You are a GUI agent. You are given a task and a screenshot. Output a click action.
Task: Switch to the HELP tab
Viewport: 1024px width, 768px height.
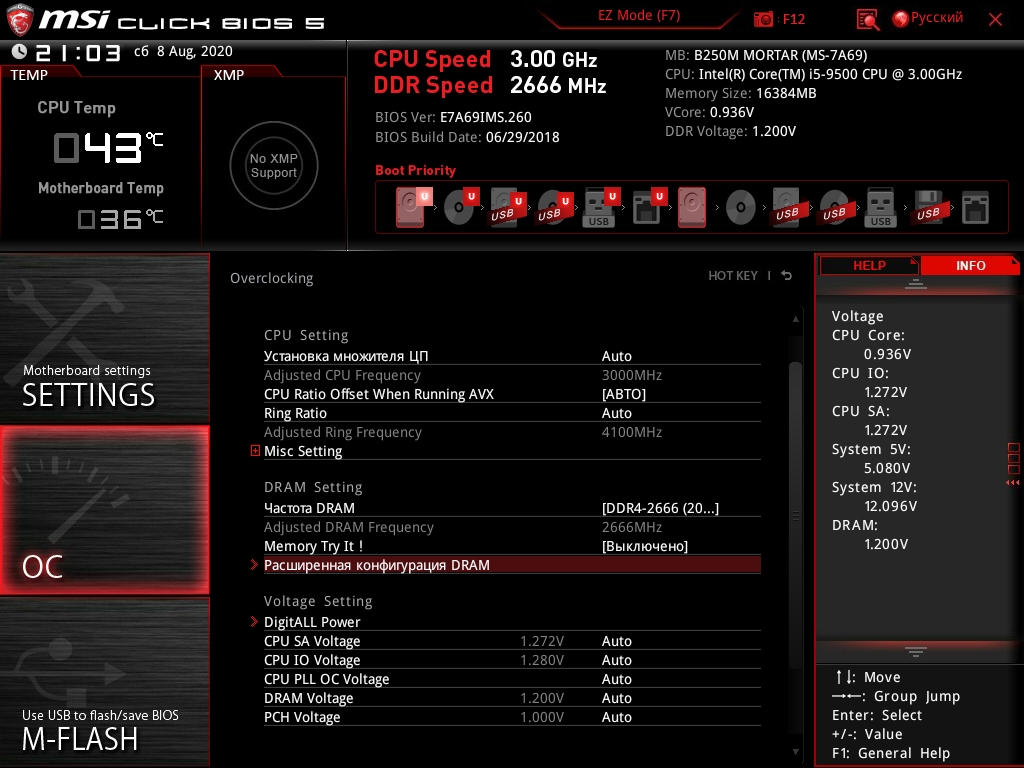tap(869, 265)
